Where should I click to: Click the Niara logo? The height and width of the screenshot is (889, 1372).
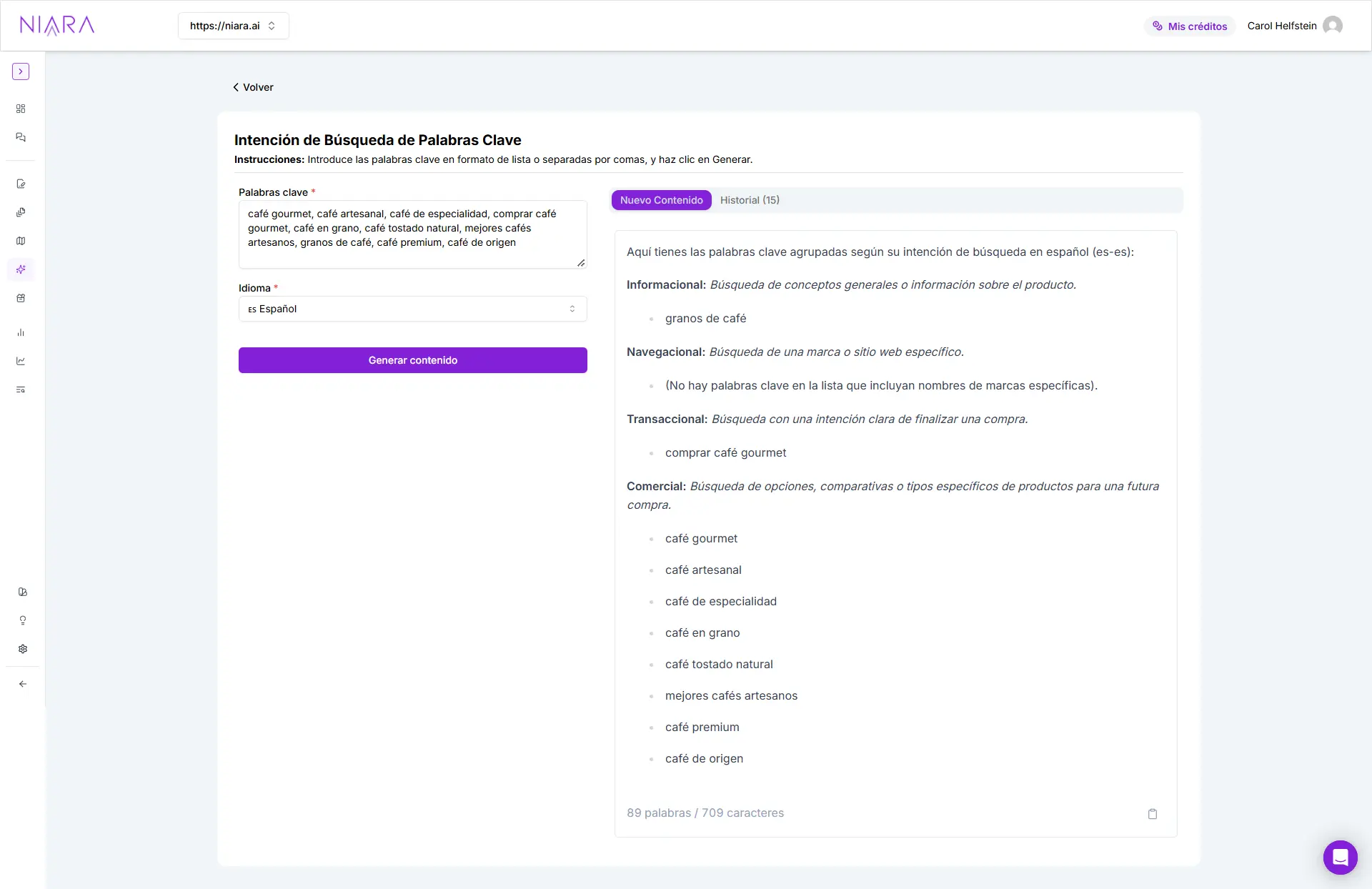pyautogui.click(x=57, y=26)
